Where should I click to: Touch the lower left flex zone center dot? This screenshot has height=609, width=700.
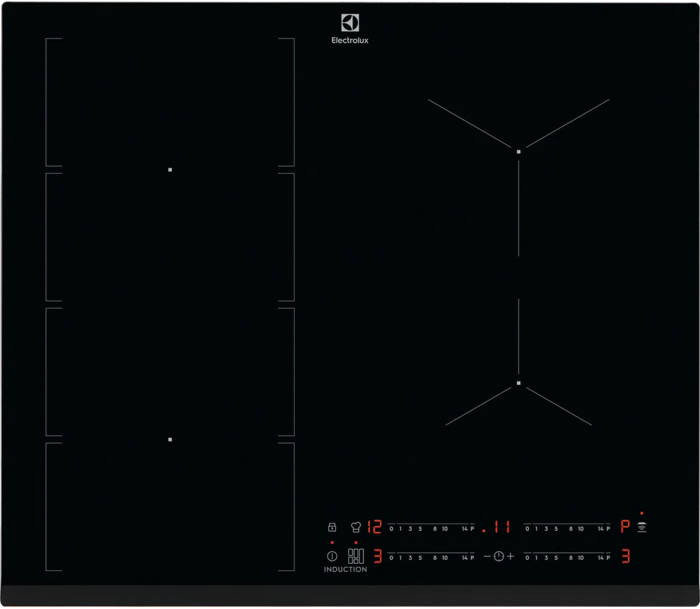[x=170, y=439]
